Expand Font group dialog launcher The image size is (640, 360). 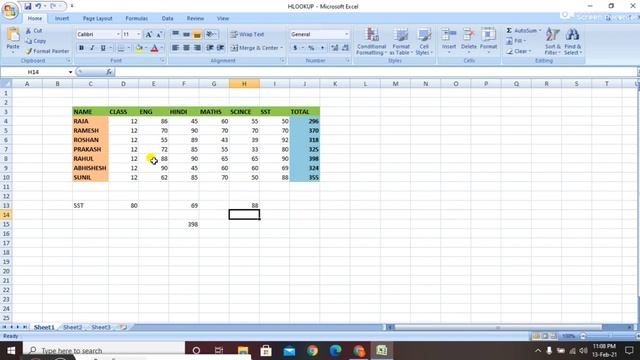pyautogui.click(x=162, y=60)
